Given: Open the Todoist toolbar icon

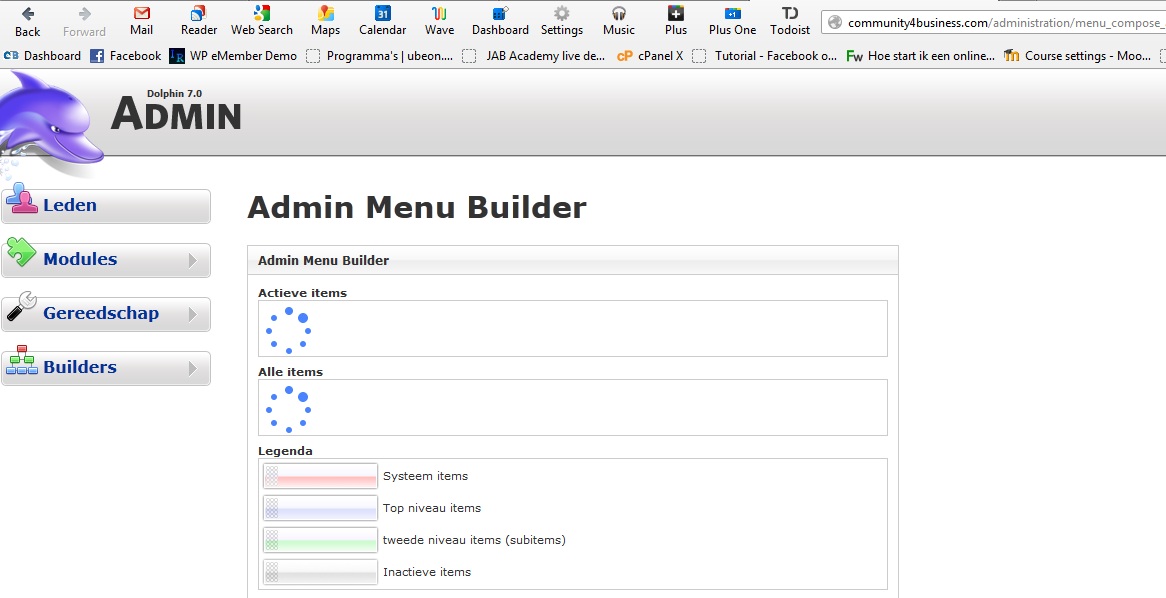Looking at the screenshot, I should pos(790,14).
